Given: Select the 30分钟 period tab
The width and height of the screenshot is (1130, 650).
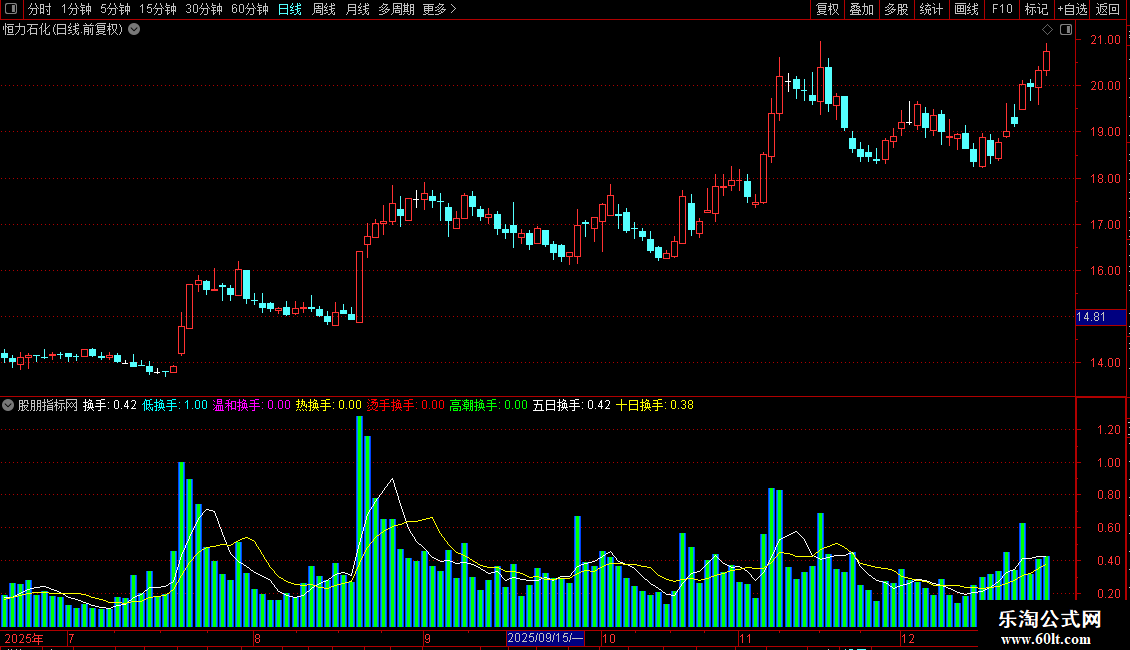Looking at the screenshot, I should [204, 9].
